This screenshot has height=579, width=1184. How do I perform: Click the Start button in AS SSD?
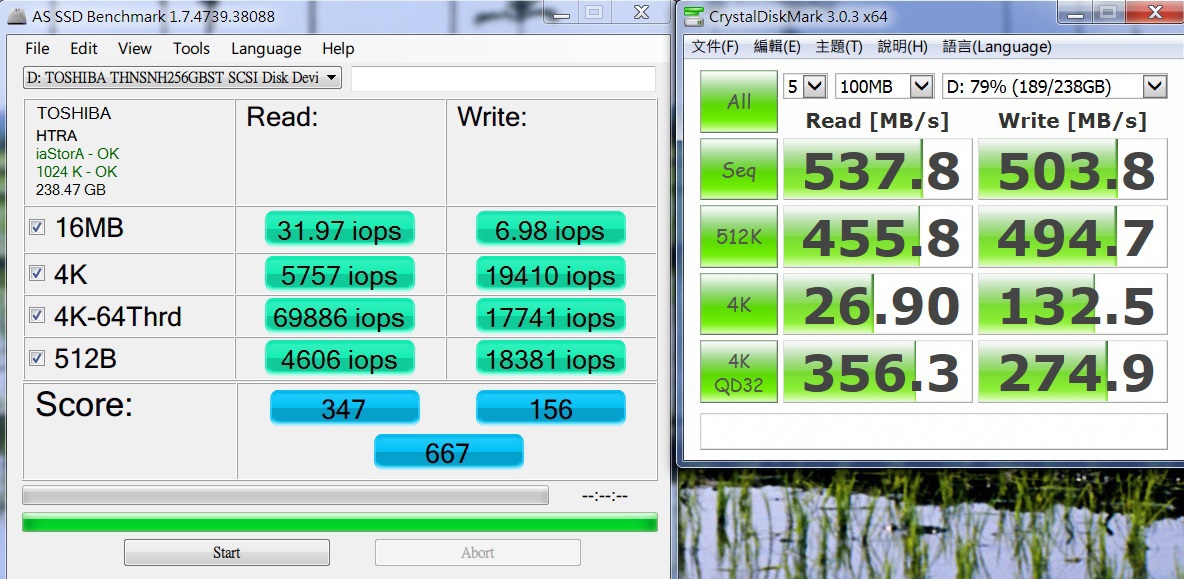pyautogui.click(x=227, y=553)
